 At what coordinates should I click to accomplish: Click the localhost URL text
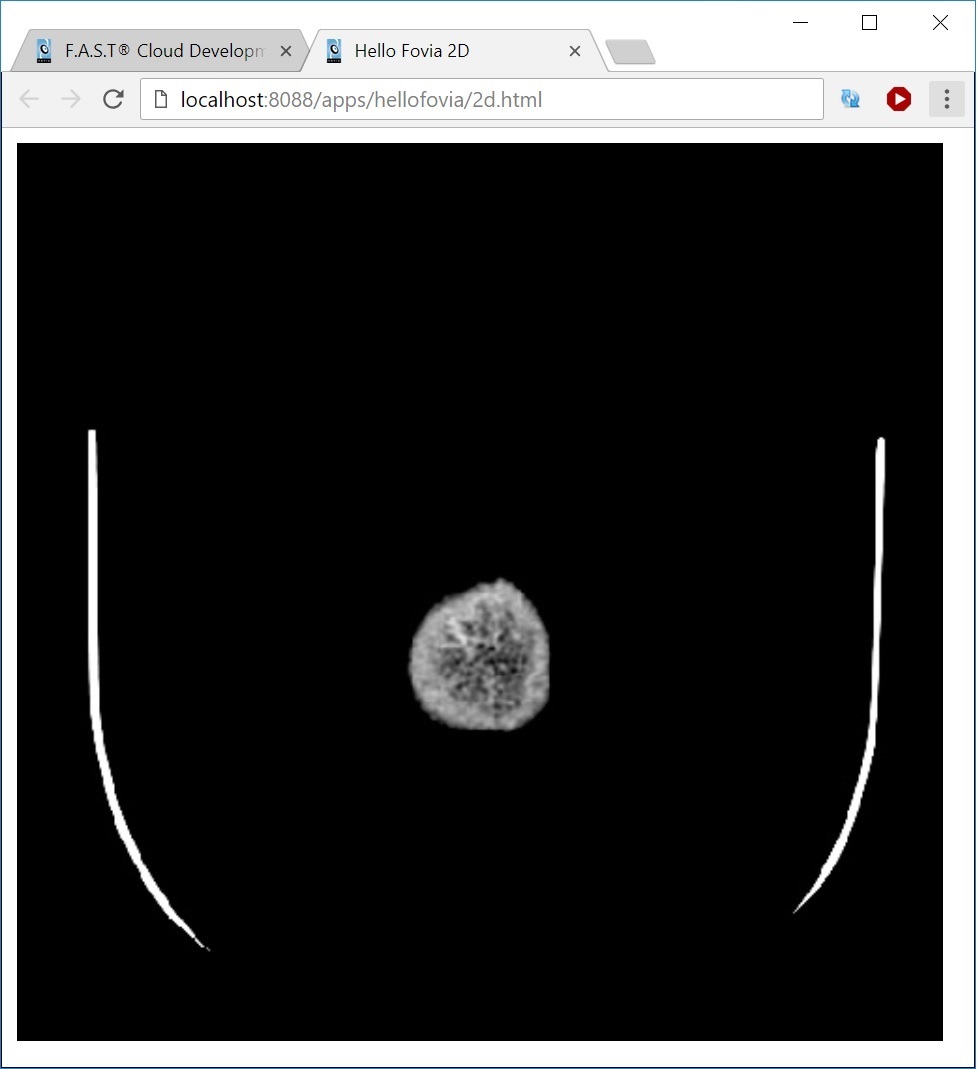pos(360,99)
